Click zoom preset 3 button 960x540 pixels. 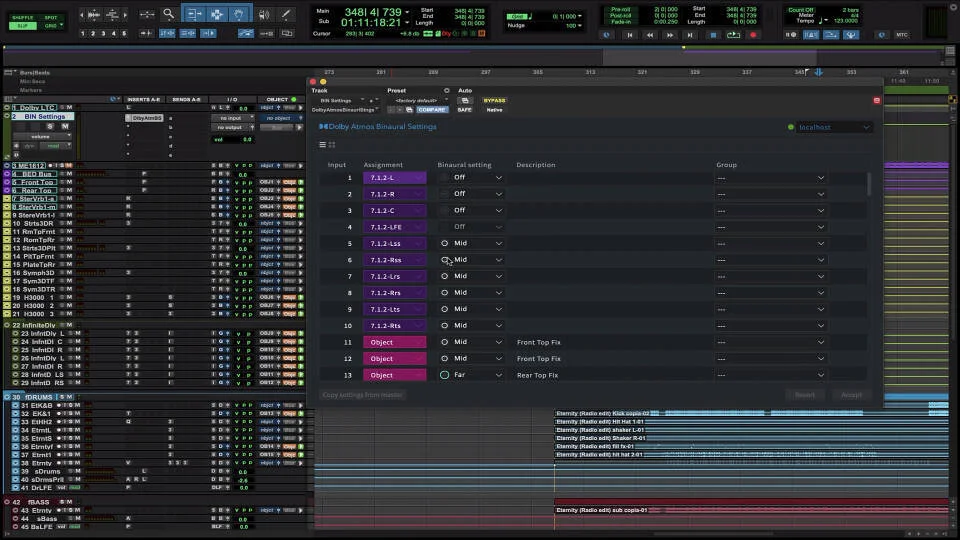[103, 33]
